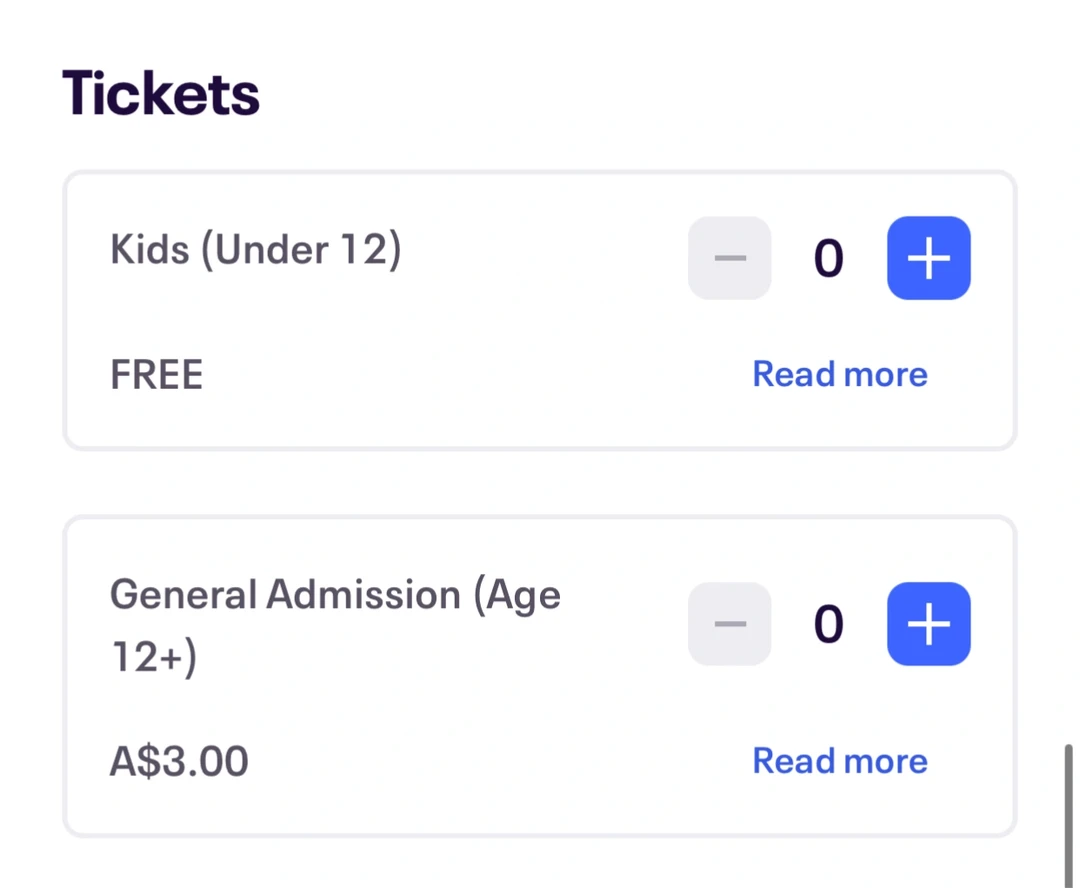Decrease General Admission ticket quantity
Viewport: 1080px width, 888px height.
(x=729, y=624)
